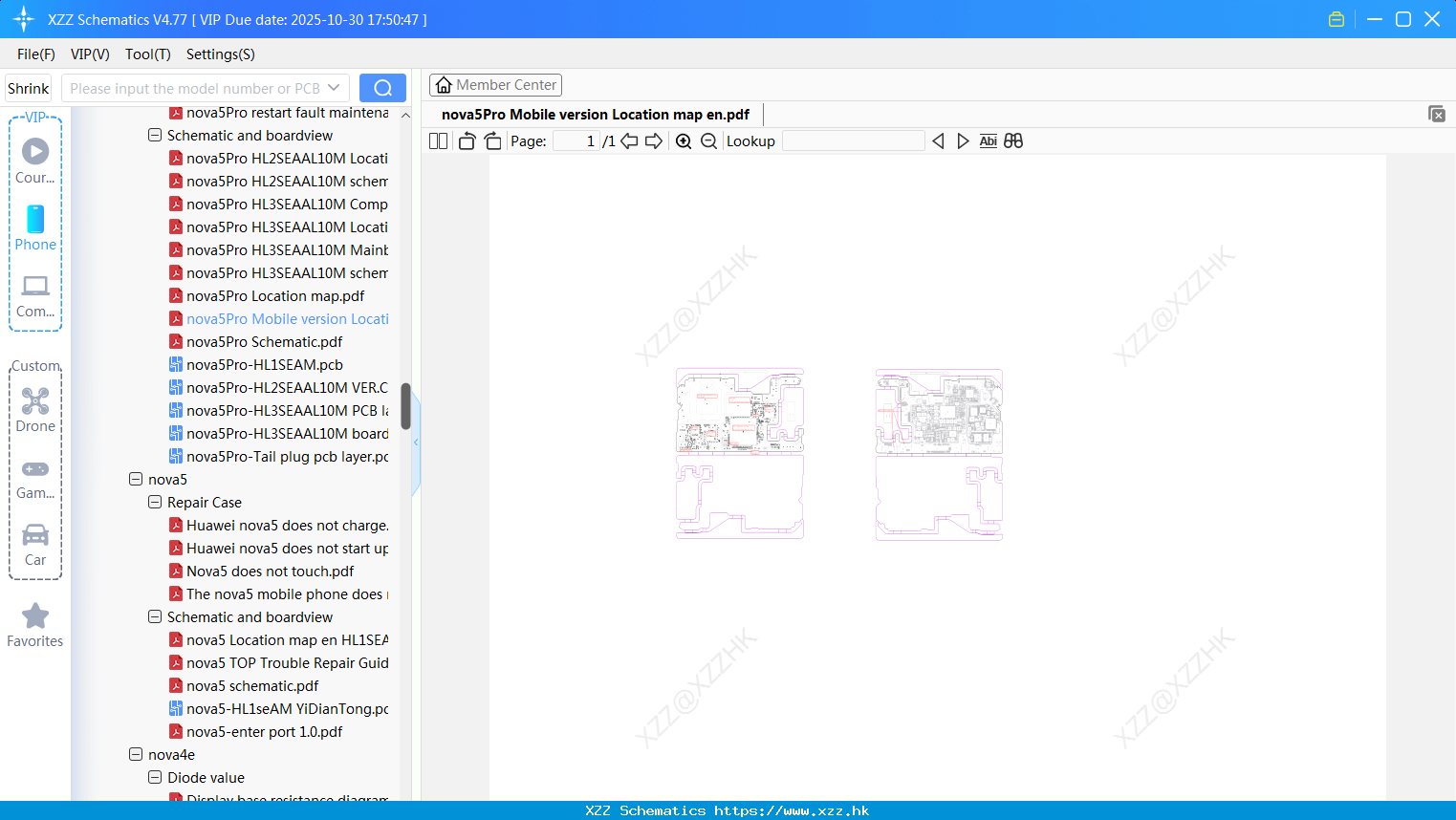Collapse the left panel via splitter handle

[x=416, y=442]
